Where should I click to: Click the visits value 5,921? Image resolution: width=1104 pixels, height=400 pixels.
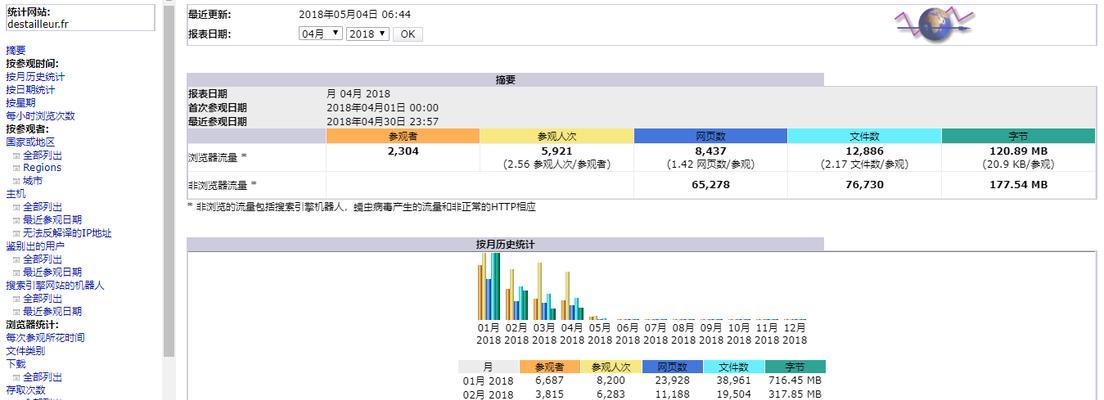click(557, 151)
